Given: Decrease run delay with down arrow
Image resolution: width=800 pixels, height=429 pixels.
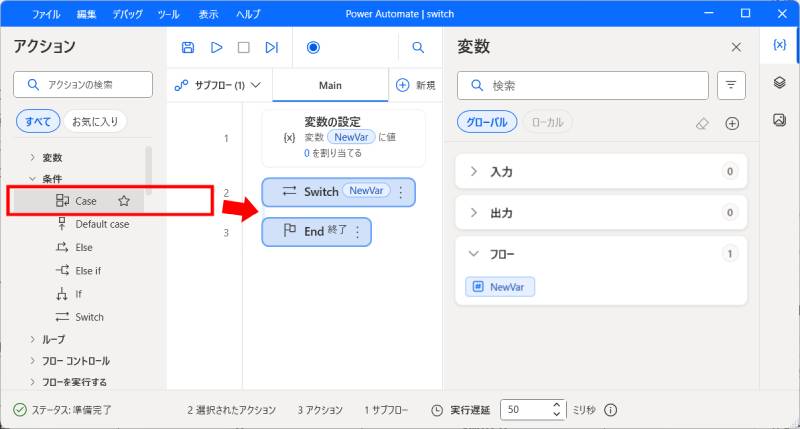Looking at the screenshot, I should point(557,414).
